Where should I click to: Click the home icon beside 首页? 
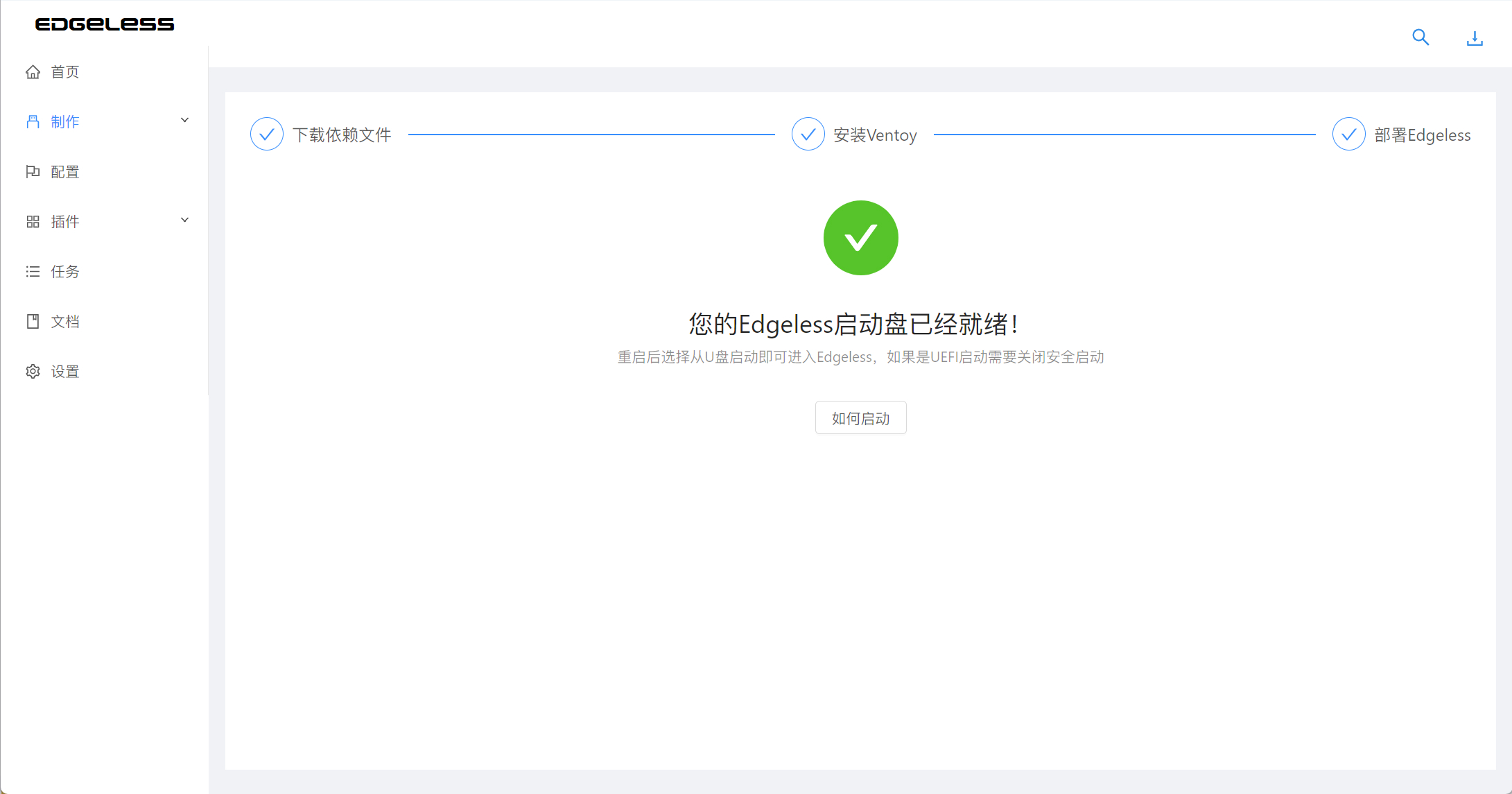(33, 72)
